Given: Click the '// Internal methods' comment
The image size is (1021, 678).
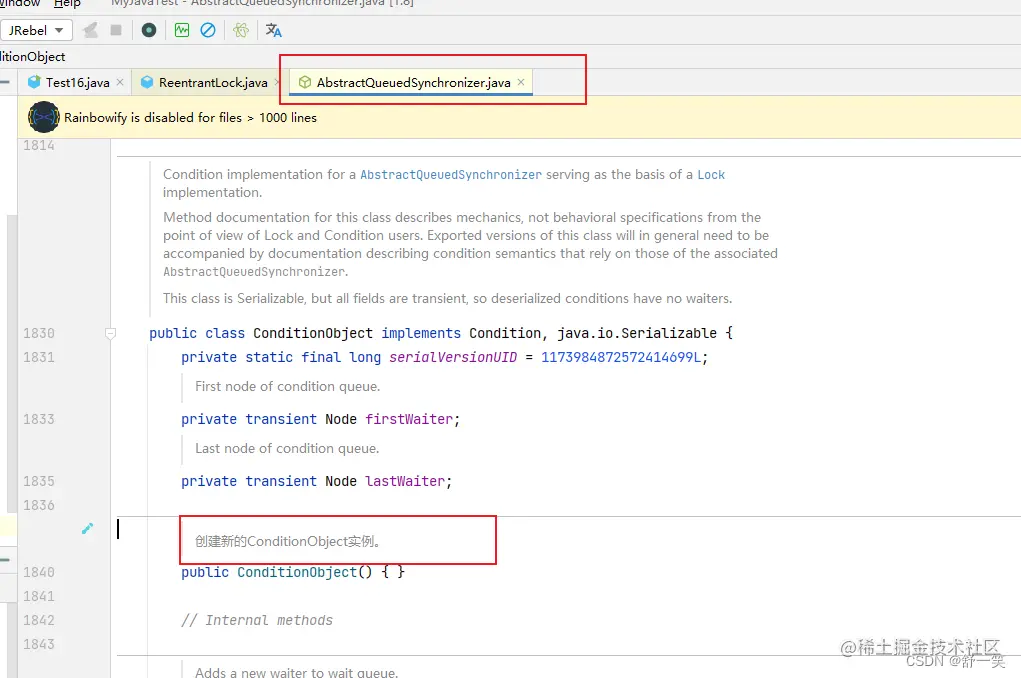Looking at the screenshot, I should click(257, 621).
